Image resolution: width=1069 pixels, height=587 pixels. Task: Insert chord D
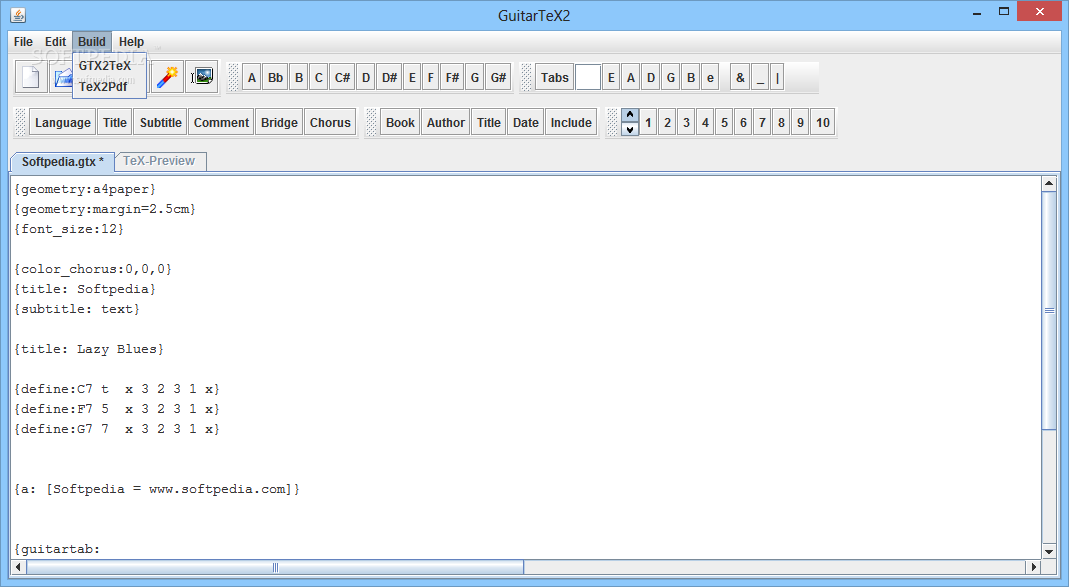click(365, 78)
